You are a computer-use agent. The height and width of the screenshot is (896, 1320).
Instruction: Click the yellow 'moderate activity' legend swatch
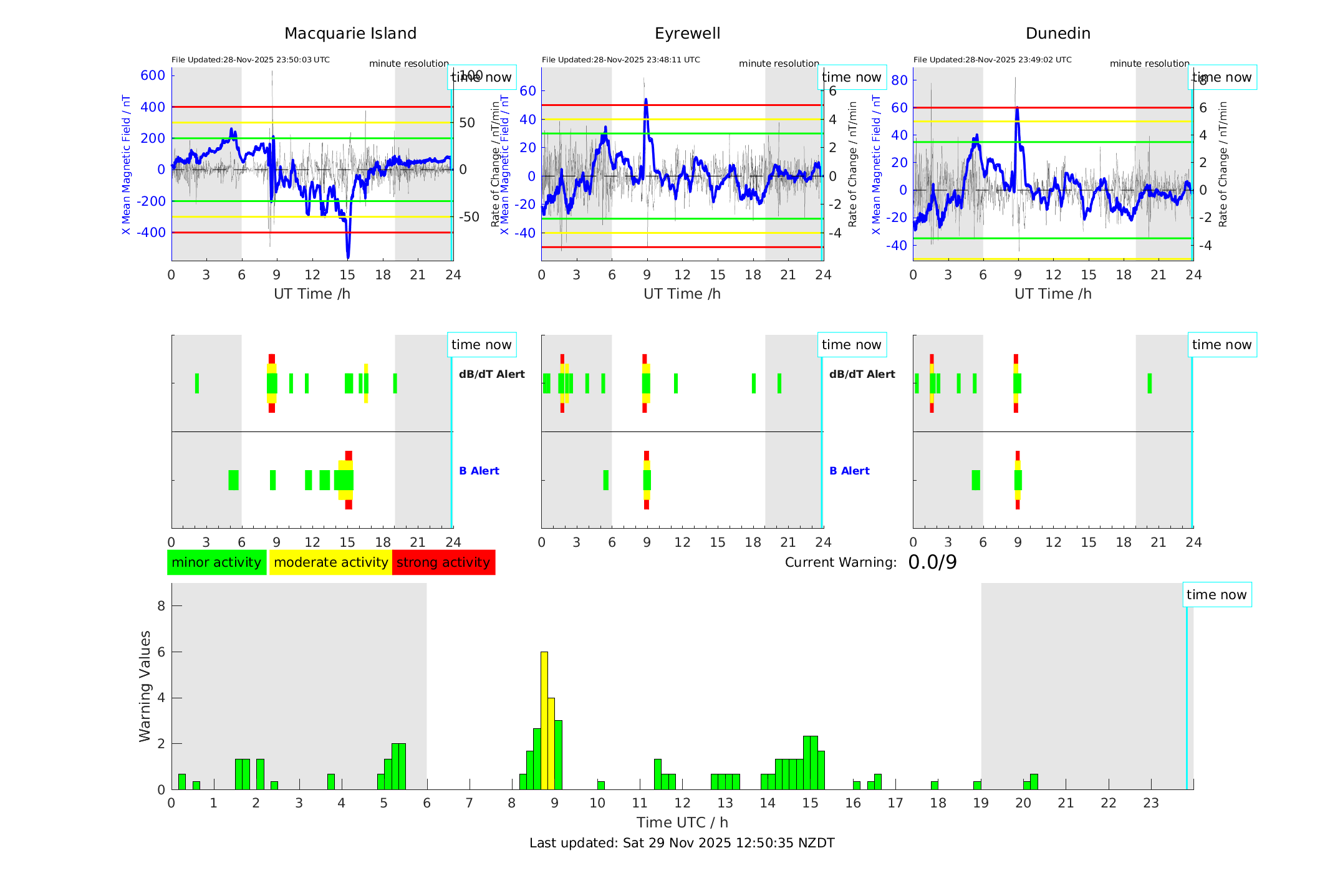click(x=330, y=562)
